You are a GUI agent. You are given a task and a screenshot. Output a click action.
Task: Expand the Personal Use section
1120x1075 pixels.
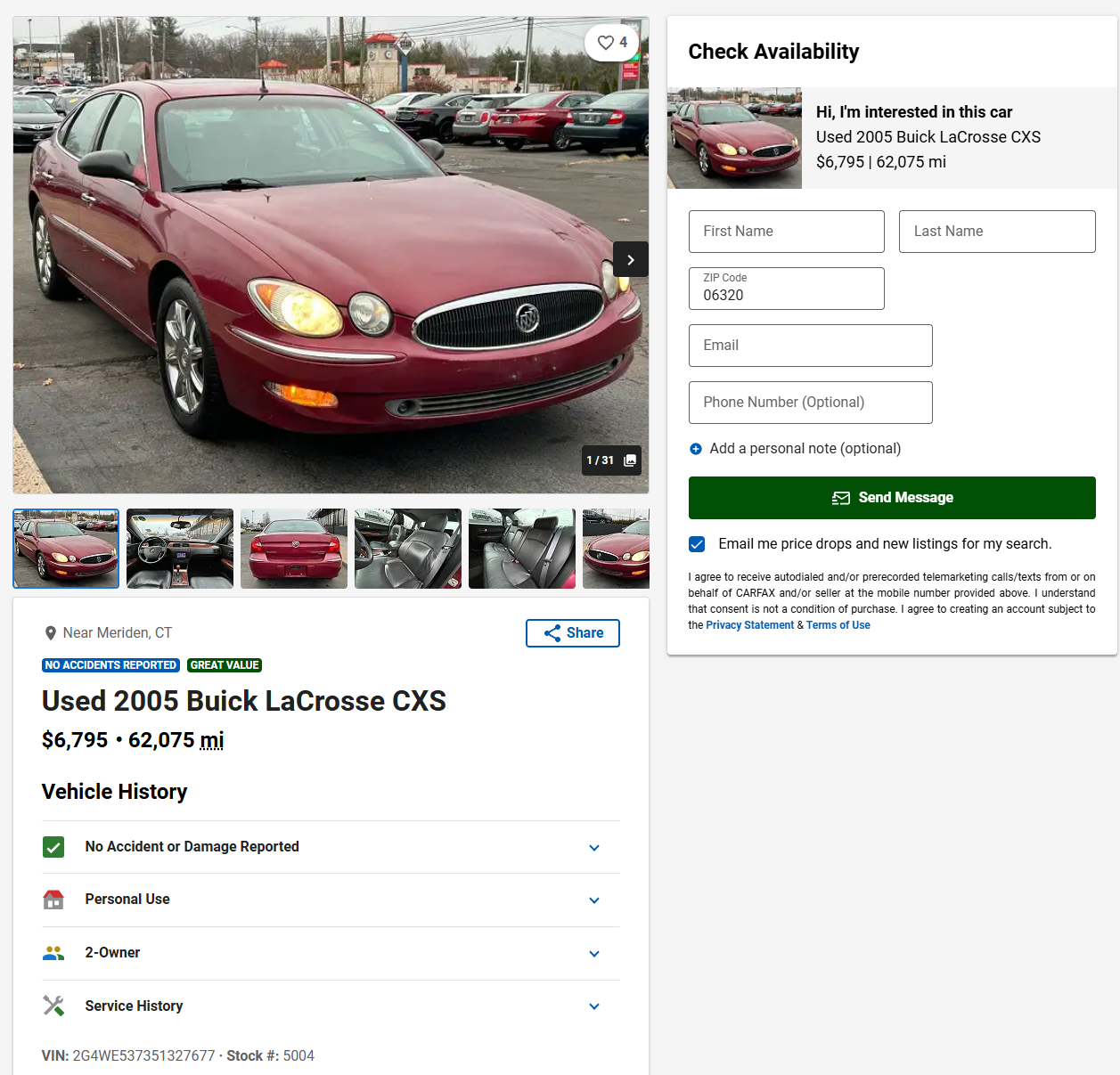pos(331,900)
